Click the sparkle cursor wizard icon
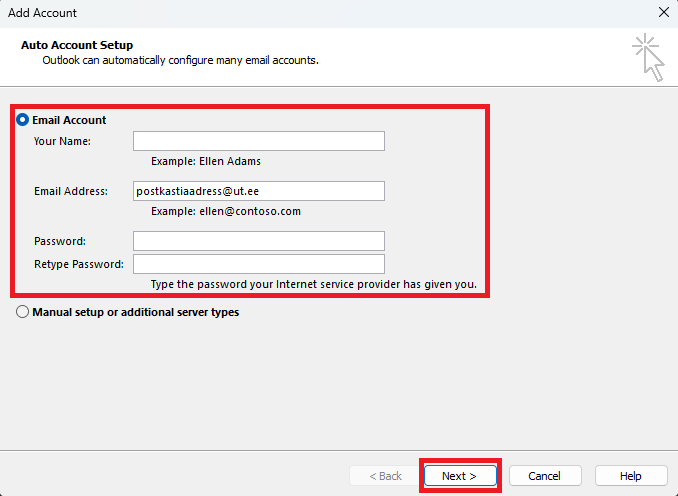 [648, 57]
